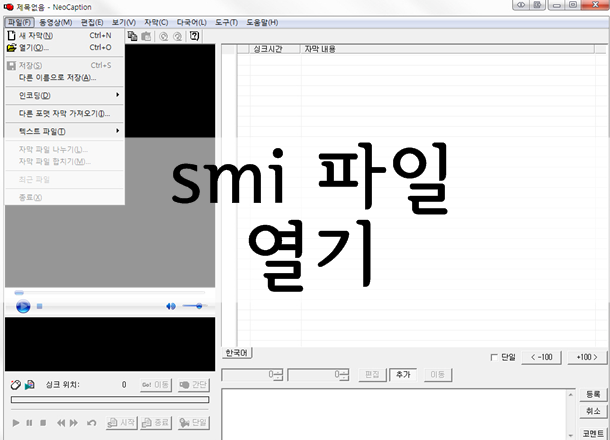Click the 시작 sync button
This screenshot has height=440, width=610.
[122, 422]
